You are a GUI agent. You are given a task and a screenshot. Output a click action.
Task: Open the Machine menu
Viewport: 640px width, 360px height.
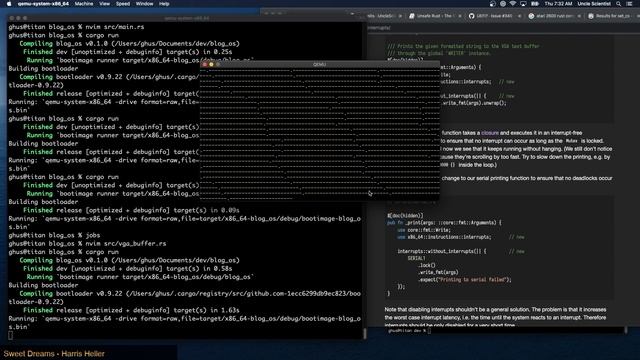84,4
